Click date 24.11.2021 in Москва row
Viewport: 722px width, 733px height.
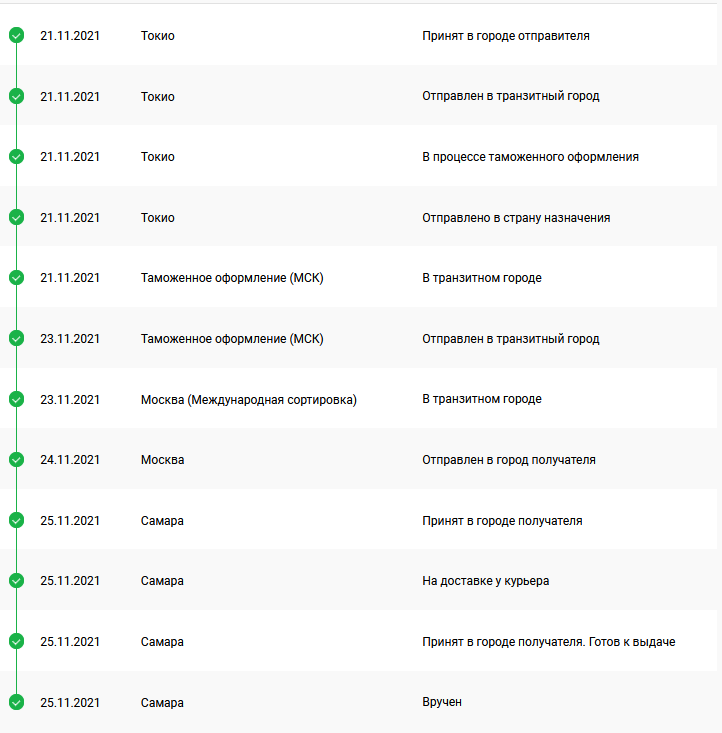tap(70, 460)
